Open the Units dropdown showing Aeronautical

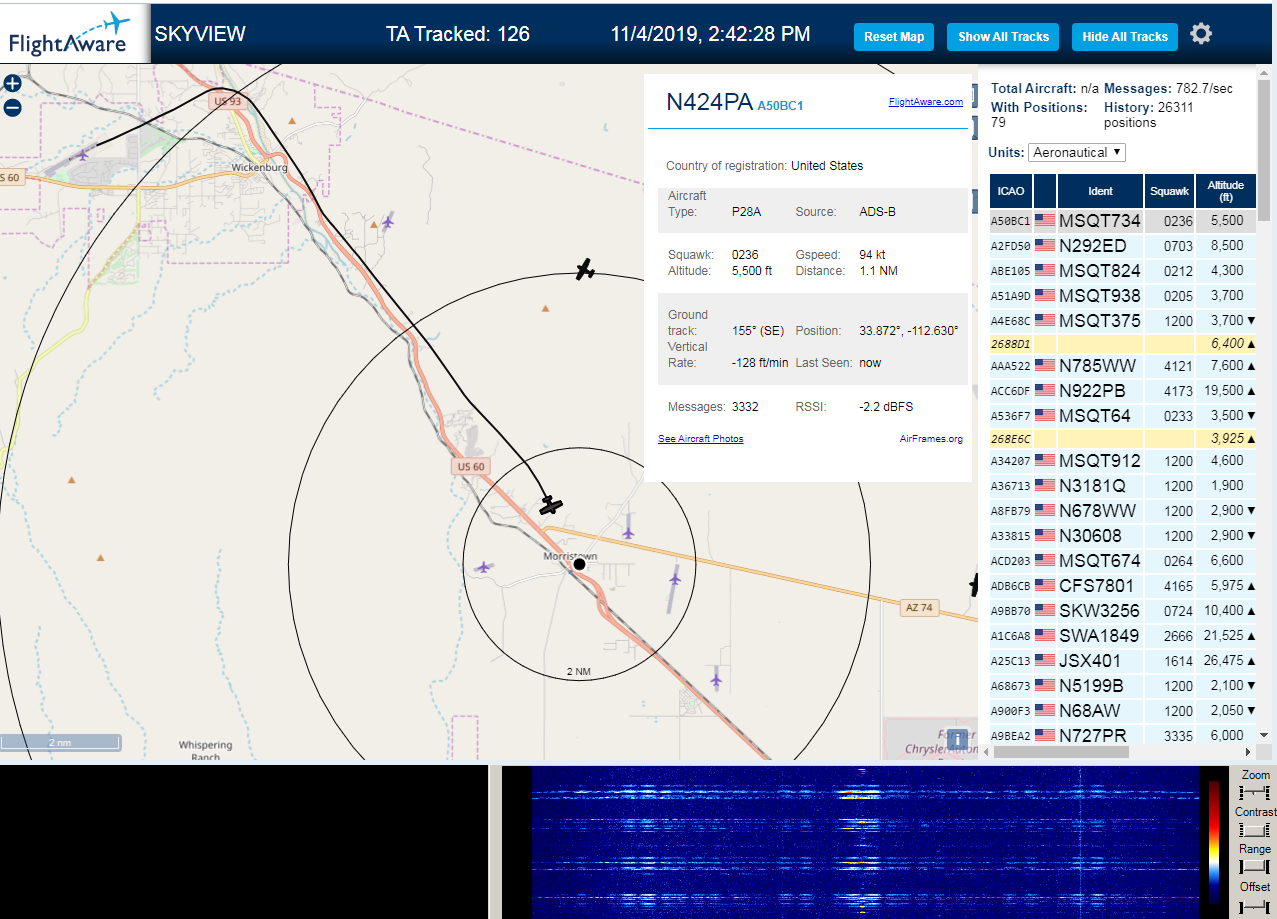[x=1077, y=152]
